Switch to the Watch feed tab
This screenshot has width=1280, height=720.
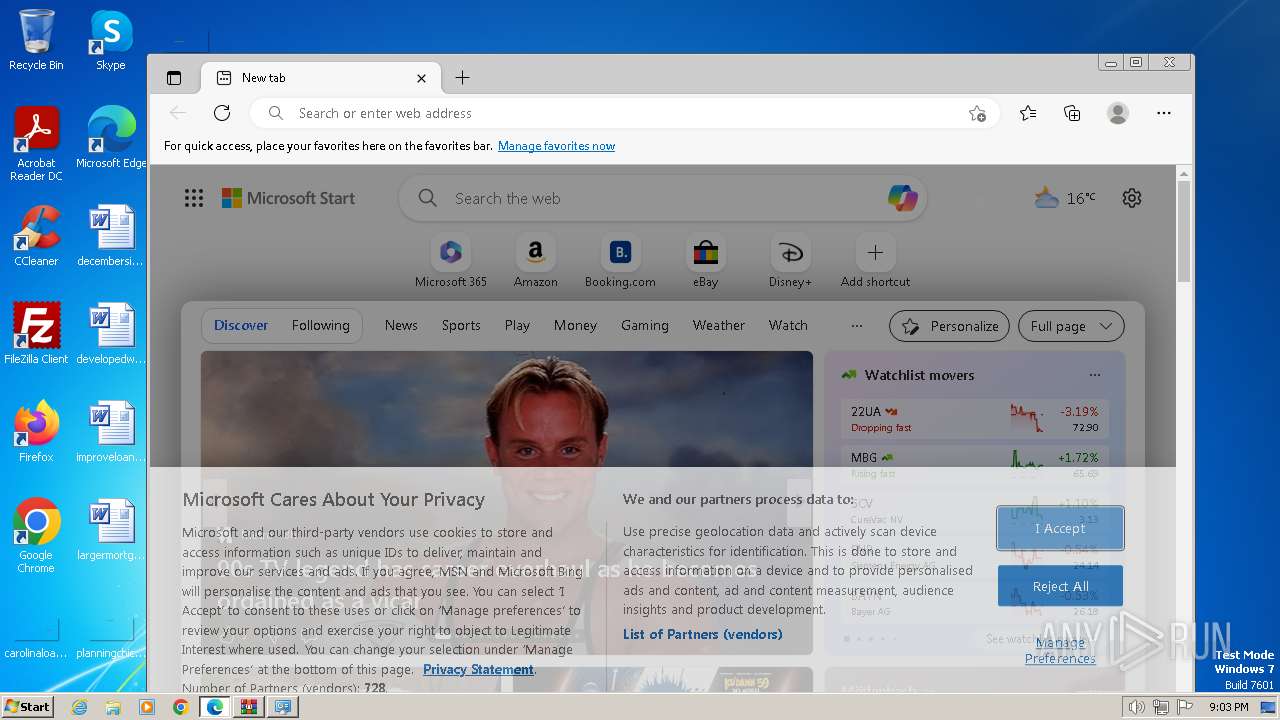[x=788, y=325]
